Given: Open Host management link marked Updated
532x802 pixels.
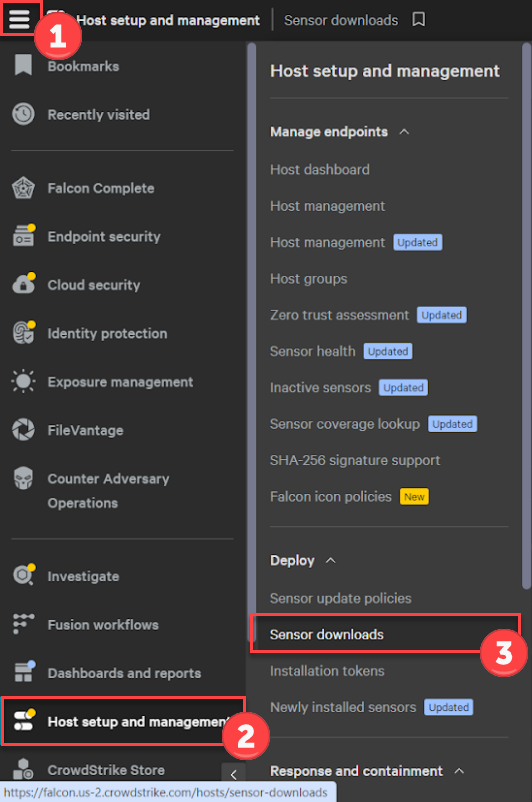Looking at the screenshot, I should pyautogui.click(x=327, y=242).
